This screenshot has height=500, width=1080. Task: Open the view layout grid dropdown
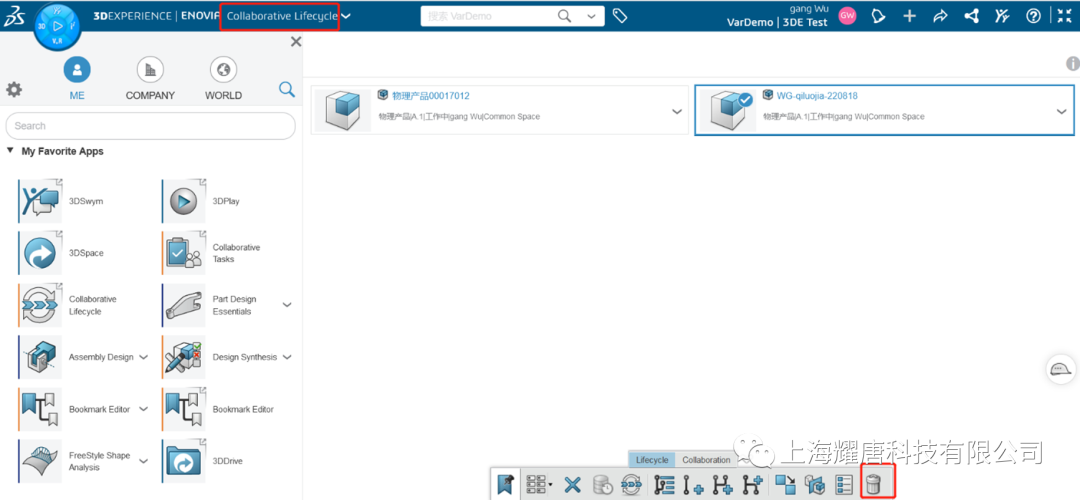coord(539,484)
